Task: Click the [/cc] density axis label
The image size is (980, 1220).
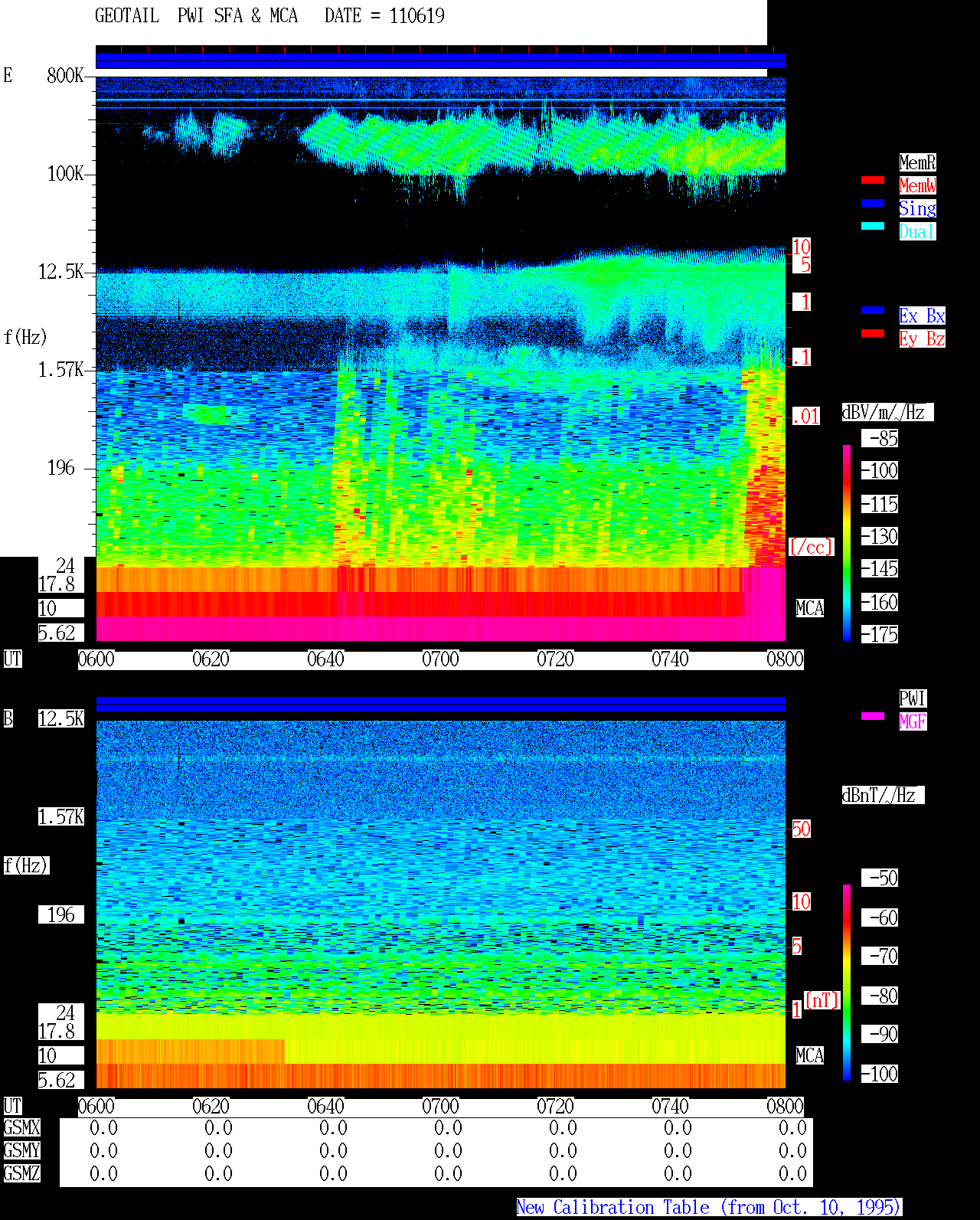Action: [812, 548]
